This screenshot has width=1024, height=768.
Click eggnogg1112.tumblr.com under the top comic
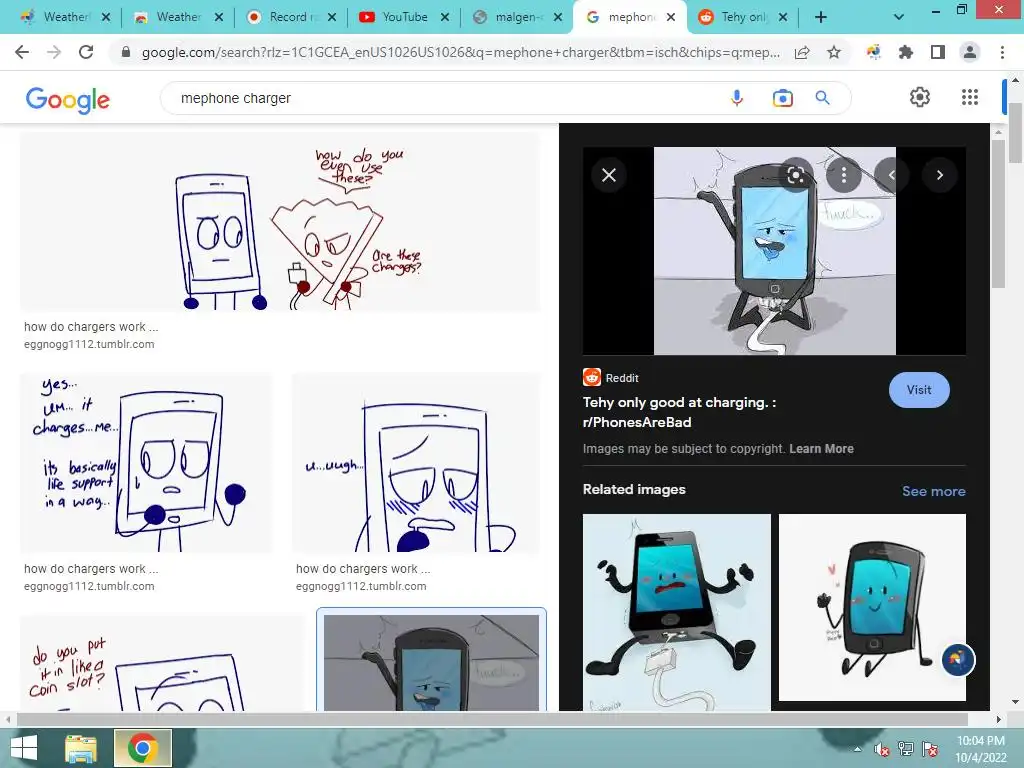(x=89, y=344)
